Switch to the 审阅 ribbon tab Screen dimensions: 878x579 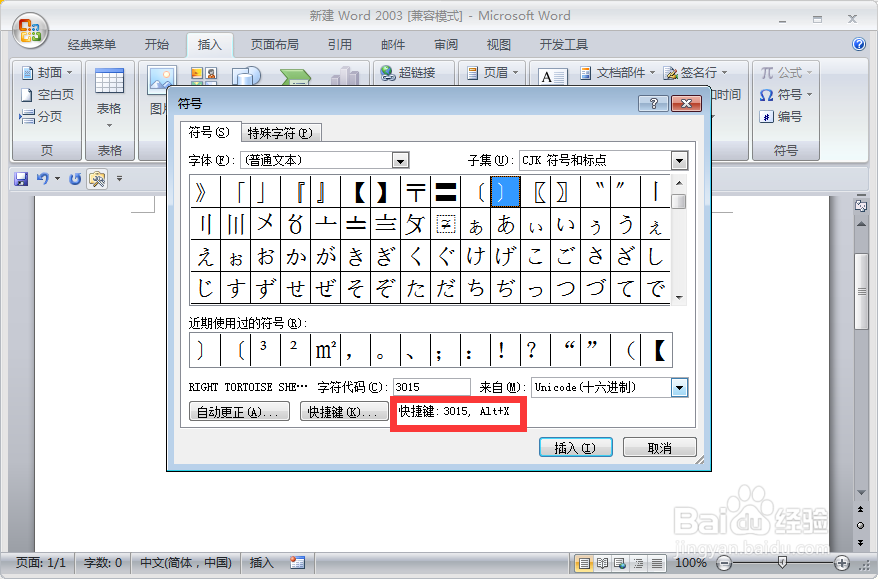click(x=446, y=45)
